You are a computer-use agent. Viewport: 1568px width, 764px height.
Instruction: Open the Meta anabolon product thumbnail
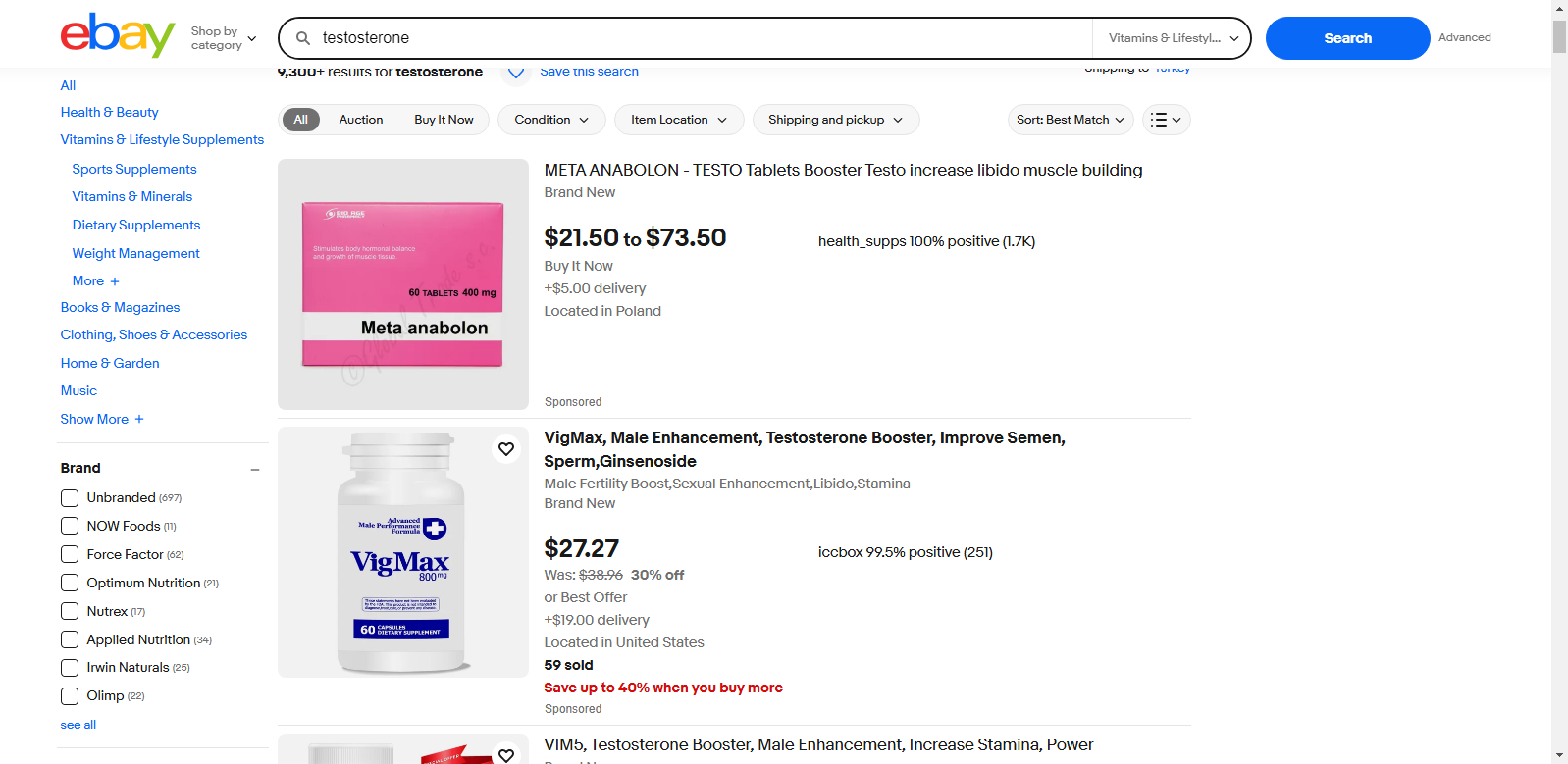(x=403, y=284)
